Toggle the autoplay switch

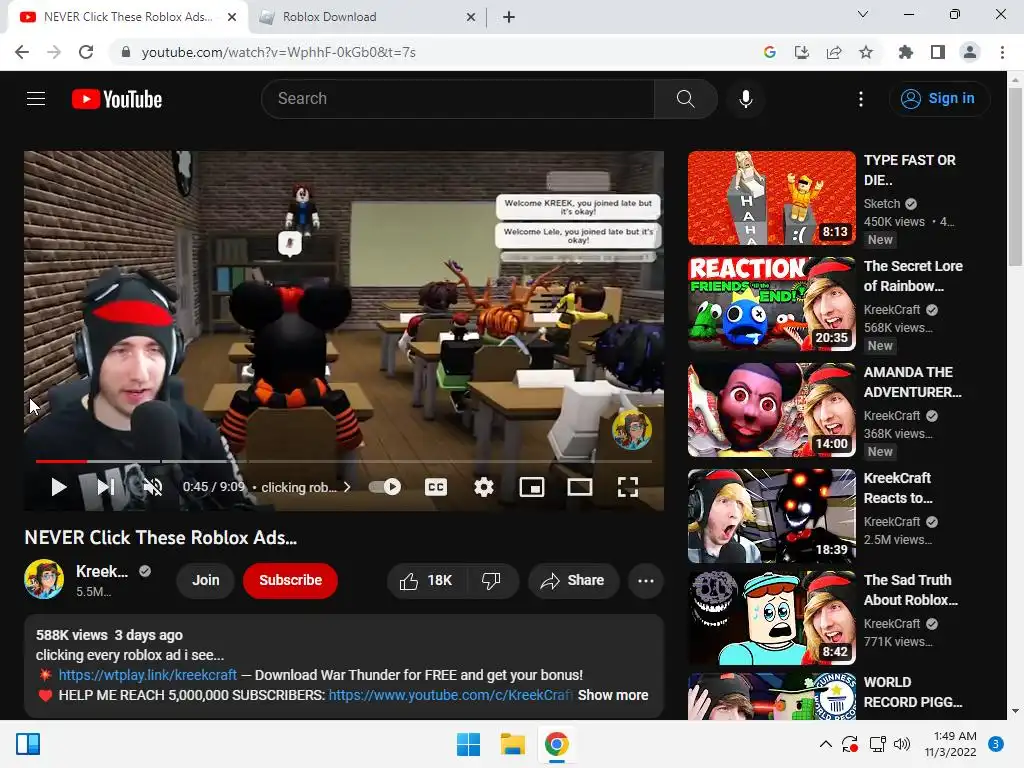click(x=385, y=487)
